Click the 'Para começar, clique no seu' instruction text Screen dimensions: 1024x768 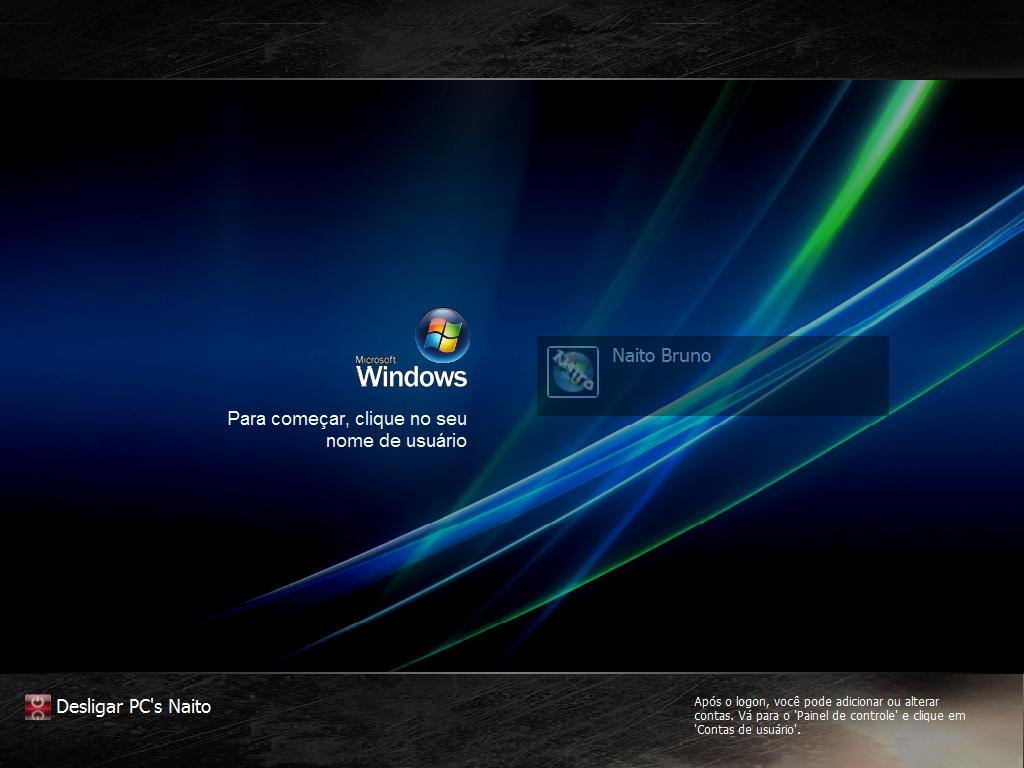(347, 419)
